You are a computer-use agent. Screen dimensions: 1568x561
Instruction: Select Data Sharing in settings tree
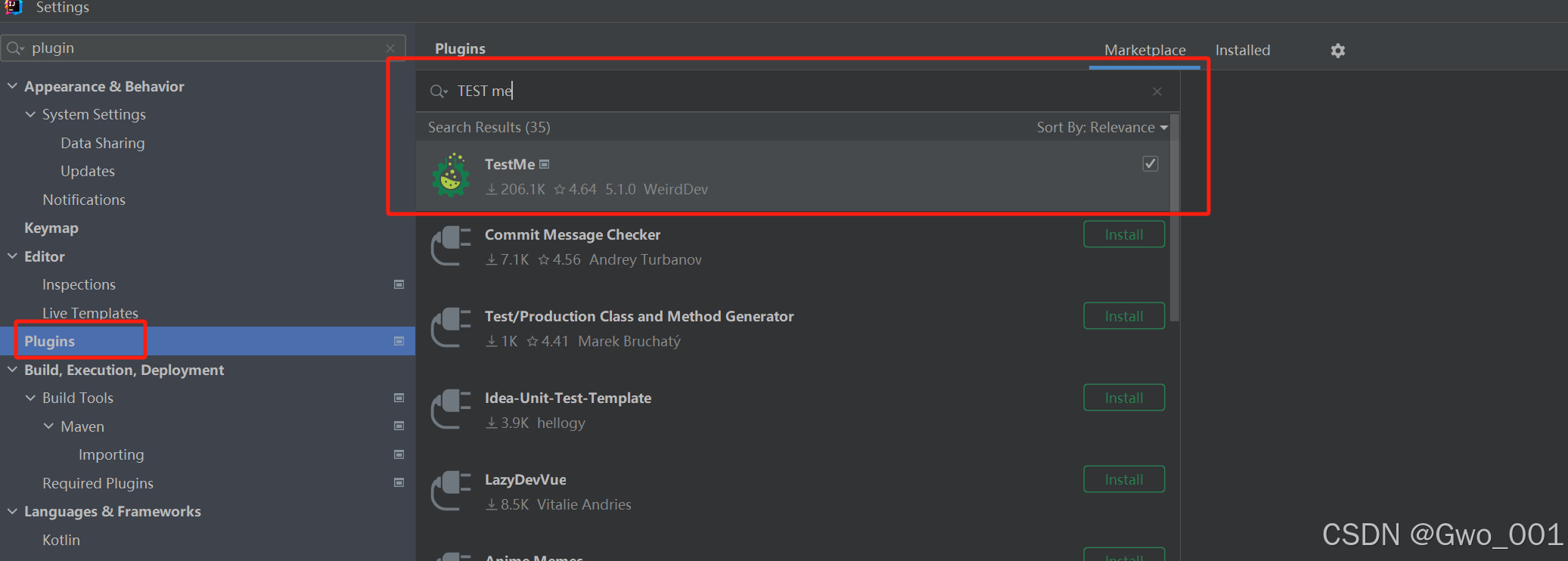click(x=103, y=143)
